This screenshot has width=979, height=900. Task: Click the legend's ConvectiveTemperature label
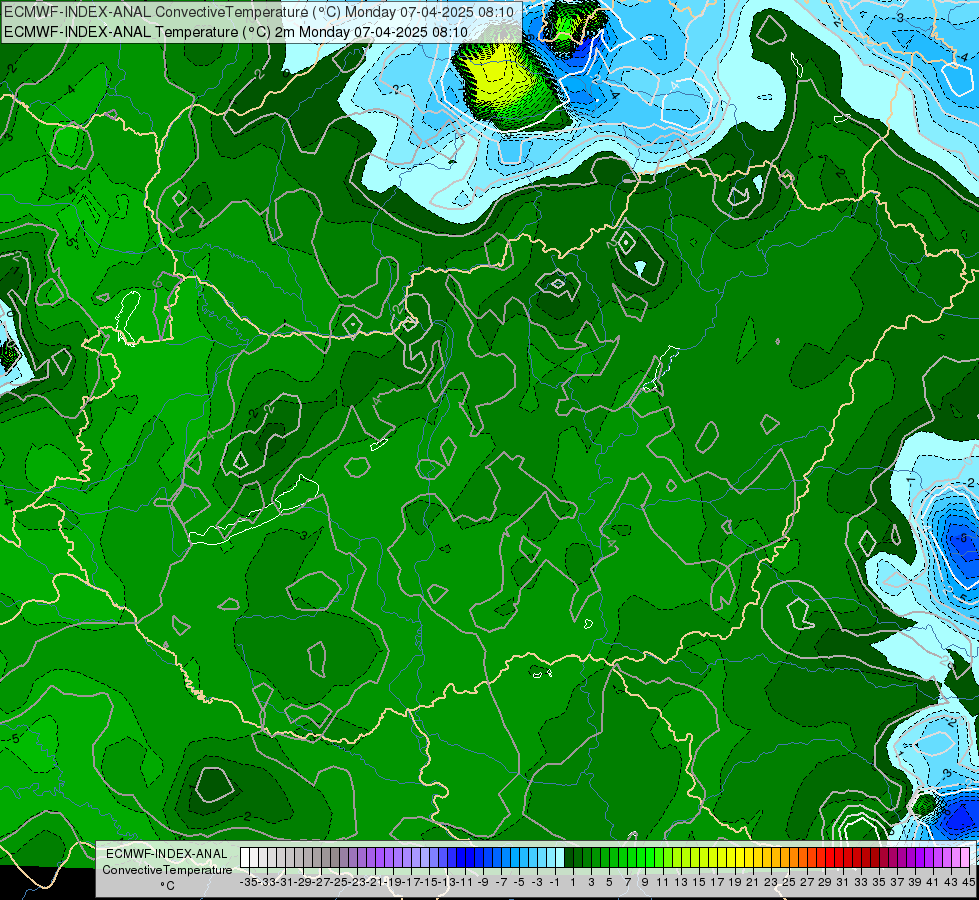[x=167, y=870]
